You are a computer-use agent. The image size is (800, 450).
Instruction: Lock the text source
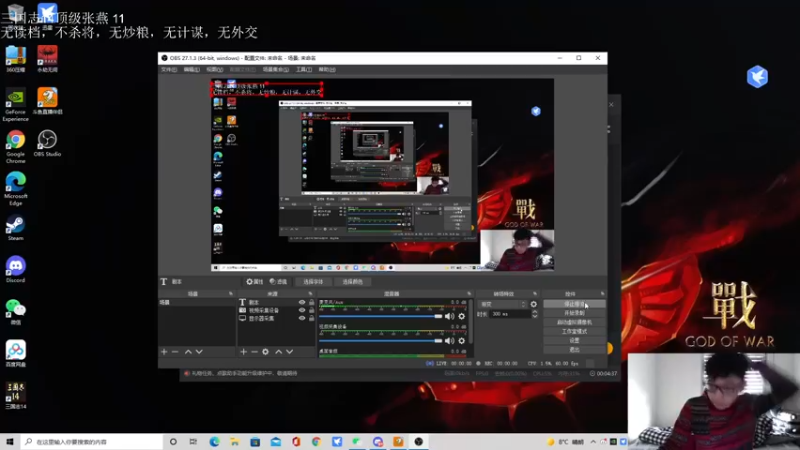tap(311, 302)
